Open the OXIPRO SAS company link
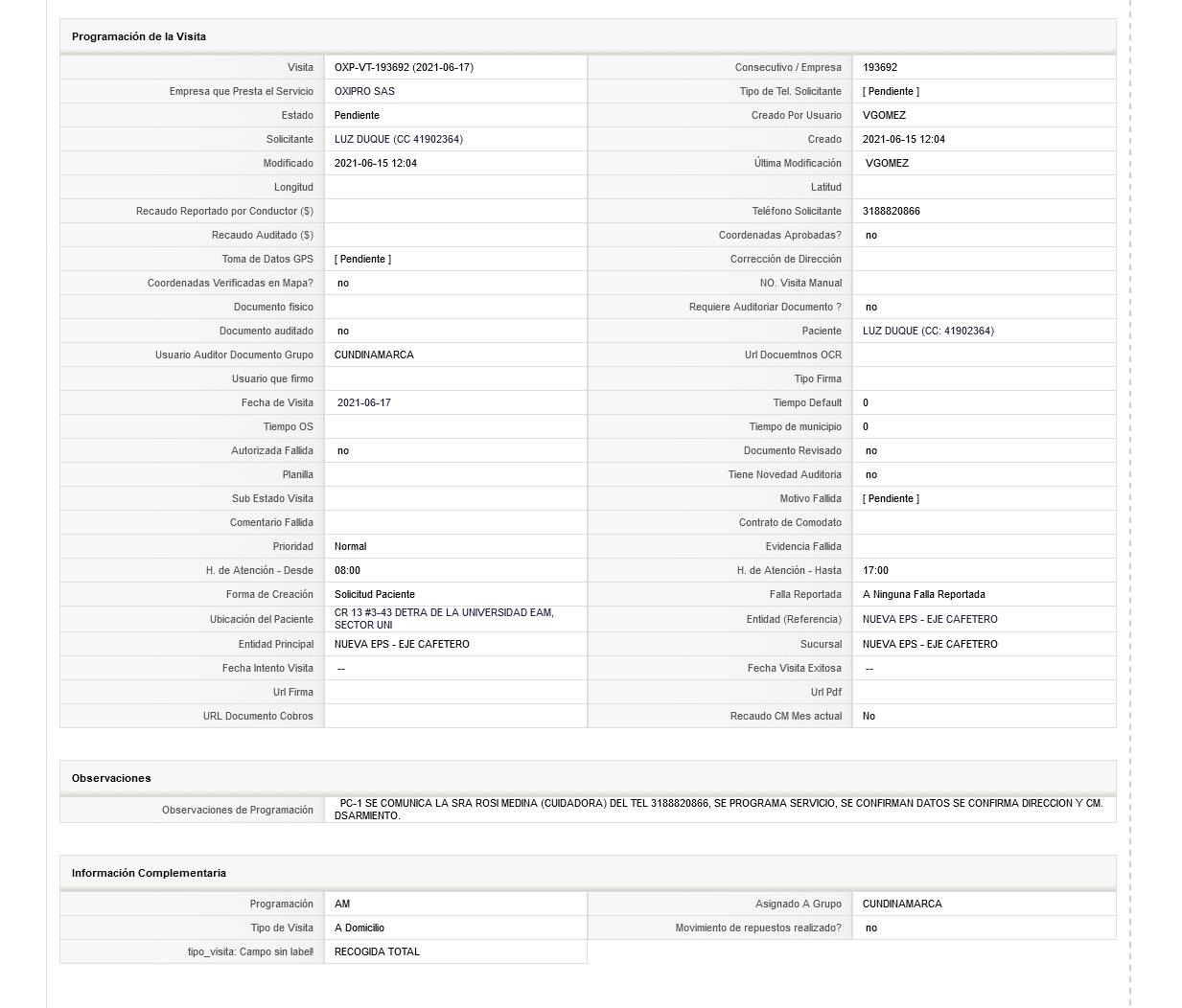 [364, 91]
